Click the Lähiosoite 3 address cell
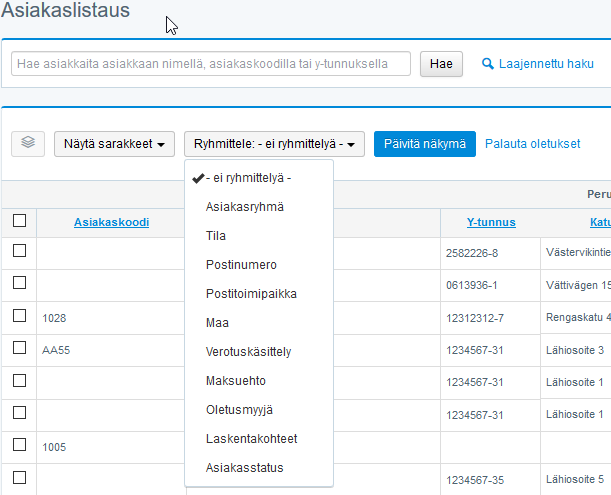Image resolution: width=611 pixels, height=495 pixels. 575,350
